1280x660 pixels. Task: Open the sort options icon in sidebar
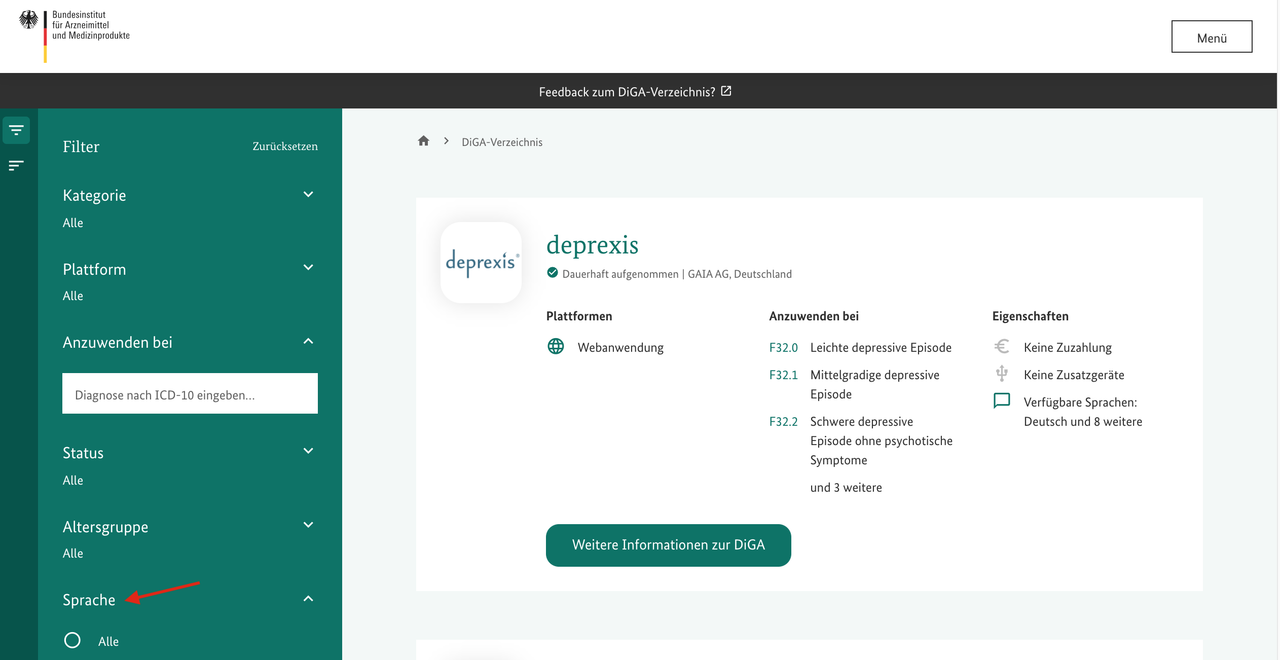pyautogui.click(x=16, y=165)
